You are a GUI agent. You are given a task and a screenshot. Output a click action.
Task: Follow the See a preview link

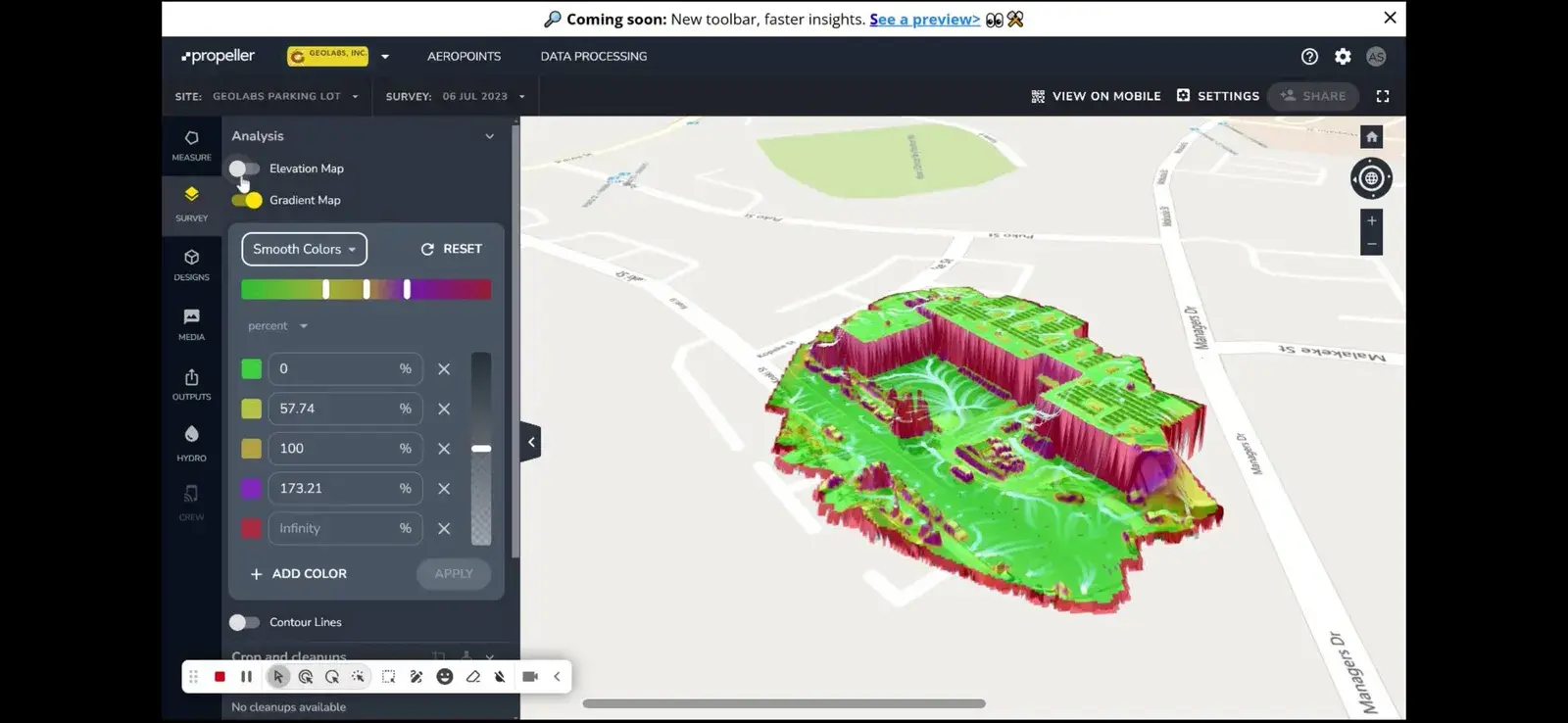[924, 20]
